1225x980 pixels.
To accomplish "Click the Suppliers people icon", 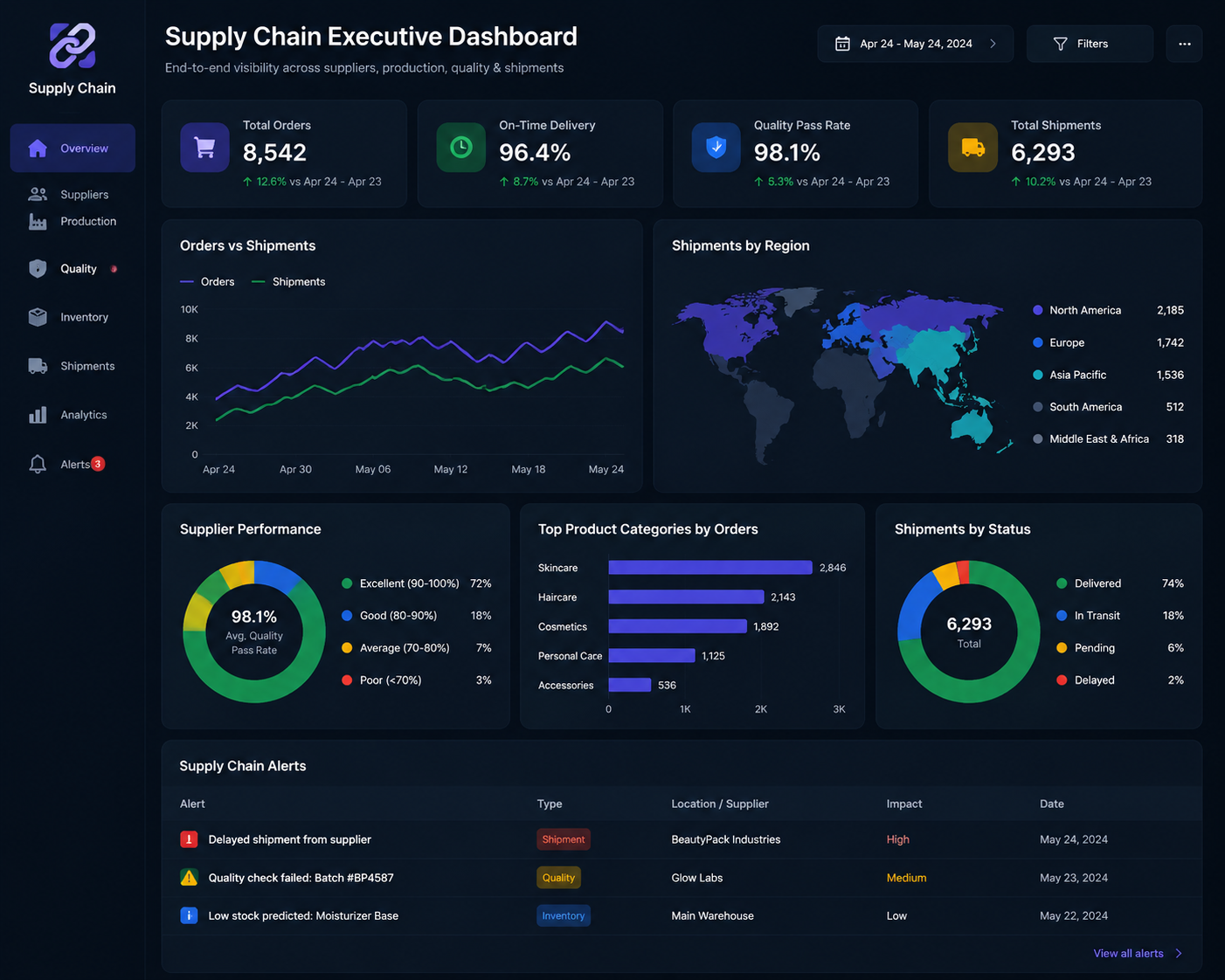I will [38, 195].
